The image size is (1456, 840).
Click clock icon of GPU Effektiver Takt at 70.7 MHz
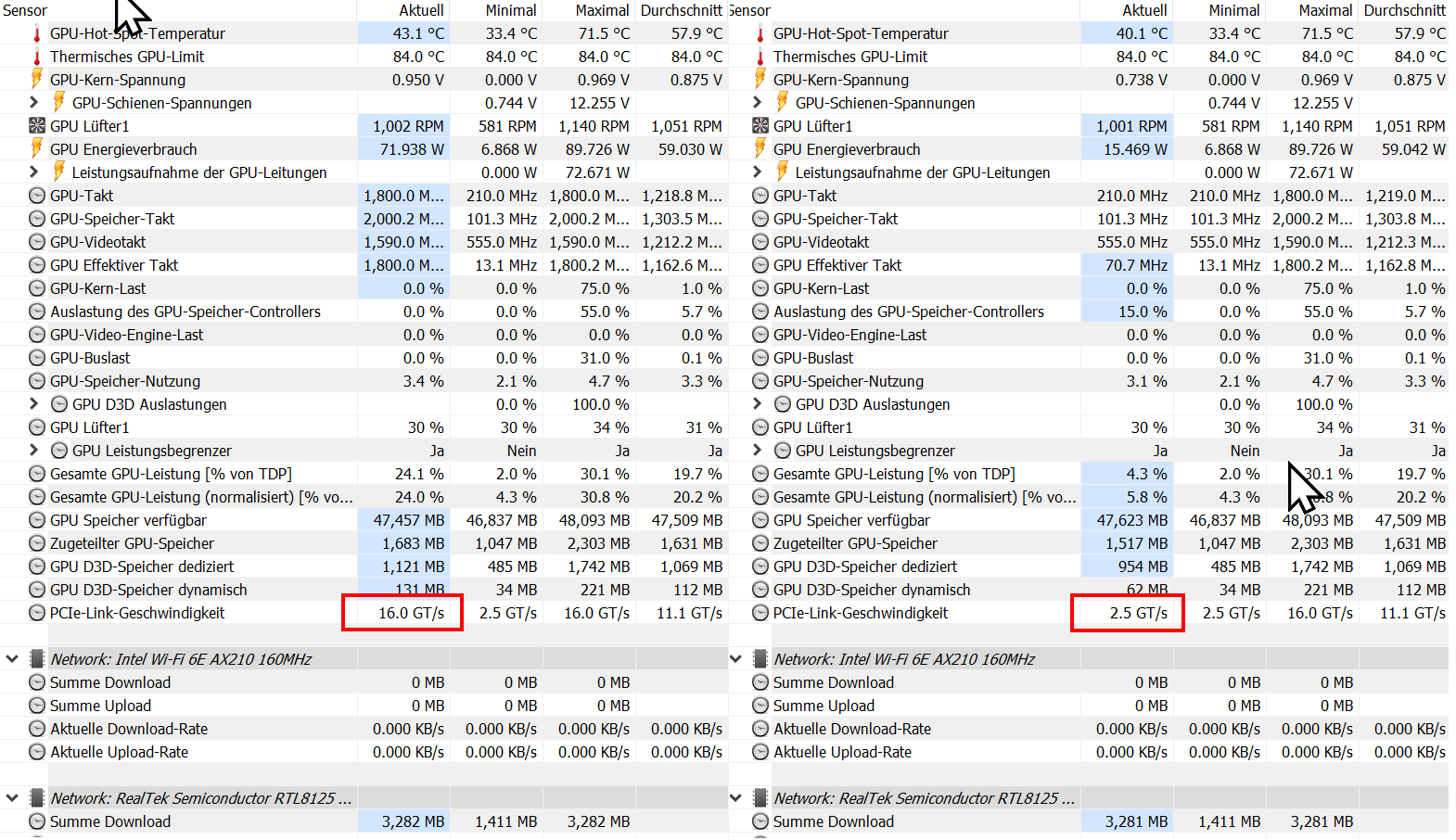760,265
